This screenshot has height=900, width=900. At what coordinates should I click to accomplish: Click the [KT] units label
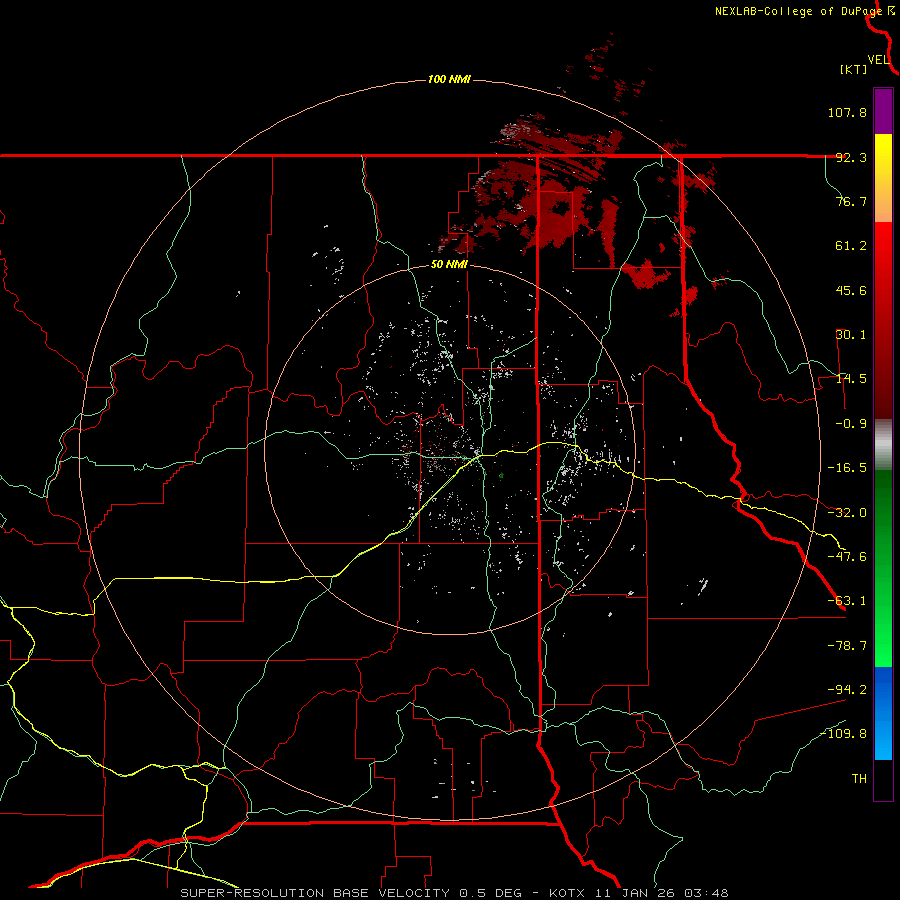tap(854, 69)
